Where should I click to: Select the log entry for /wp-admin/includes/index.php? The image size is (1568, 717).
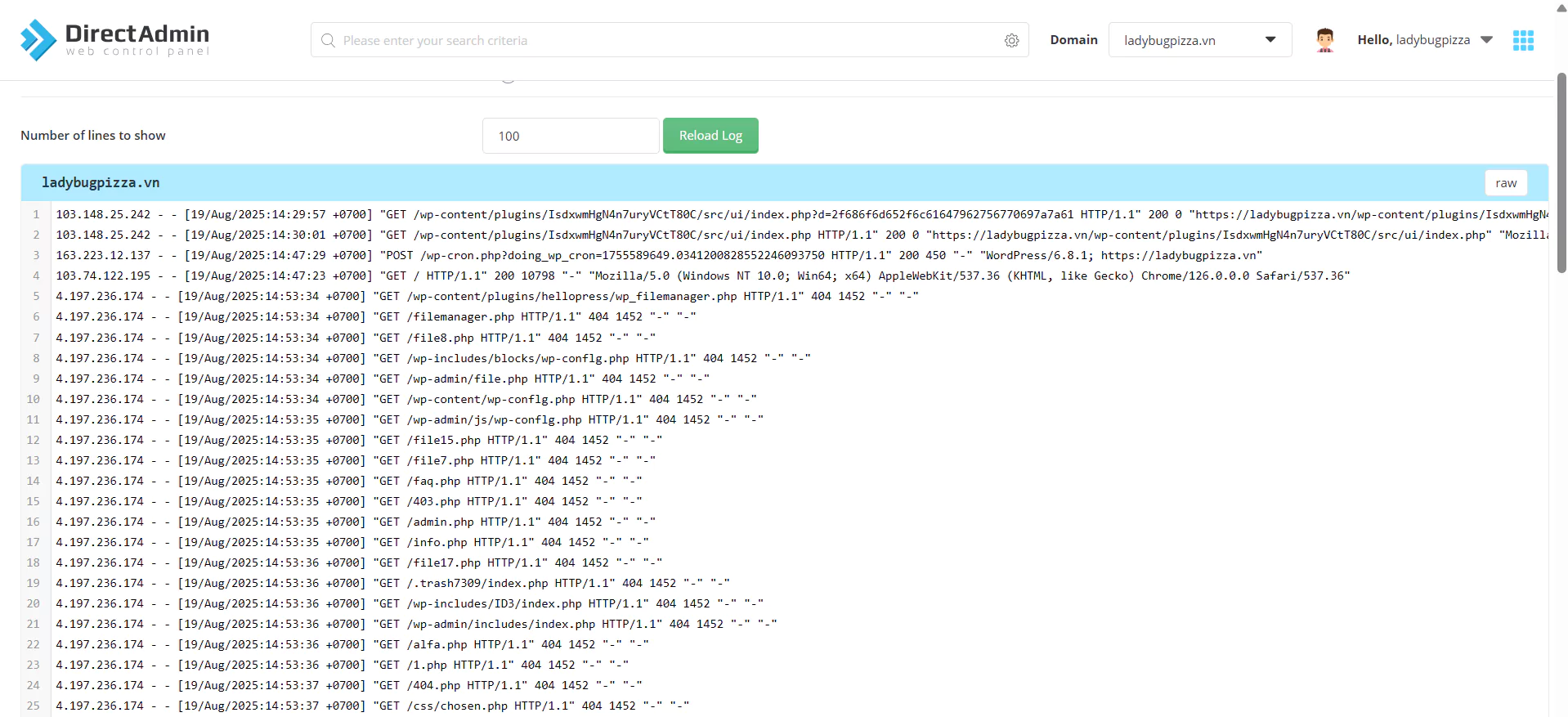416,624
